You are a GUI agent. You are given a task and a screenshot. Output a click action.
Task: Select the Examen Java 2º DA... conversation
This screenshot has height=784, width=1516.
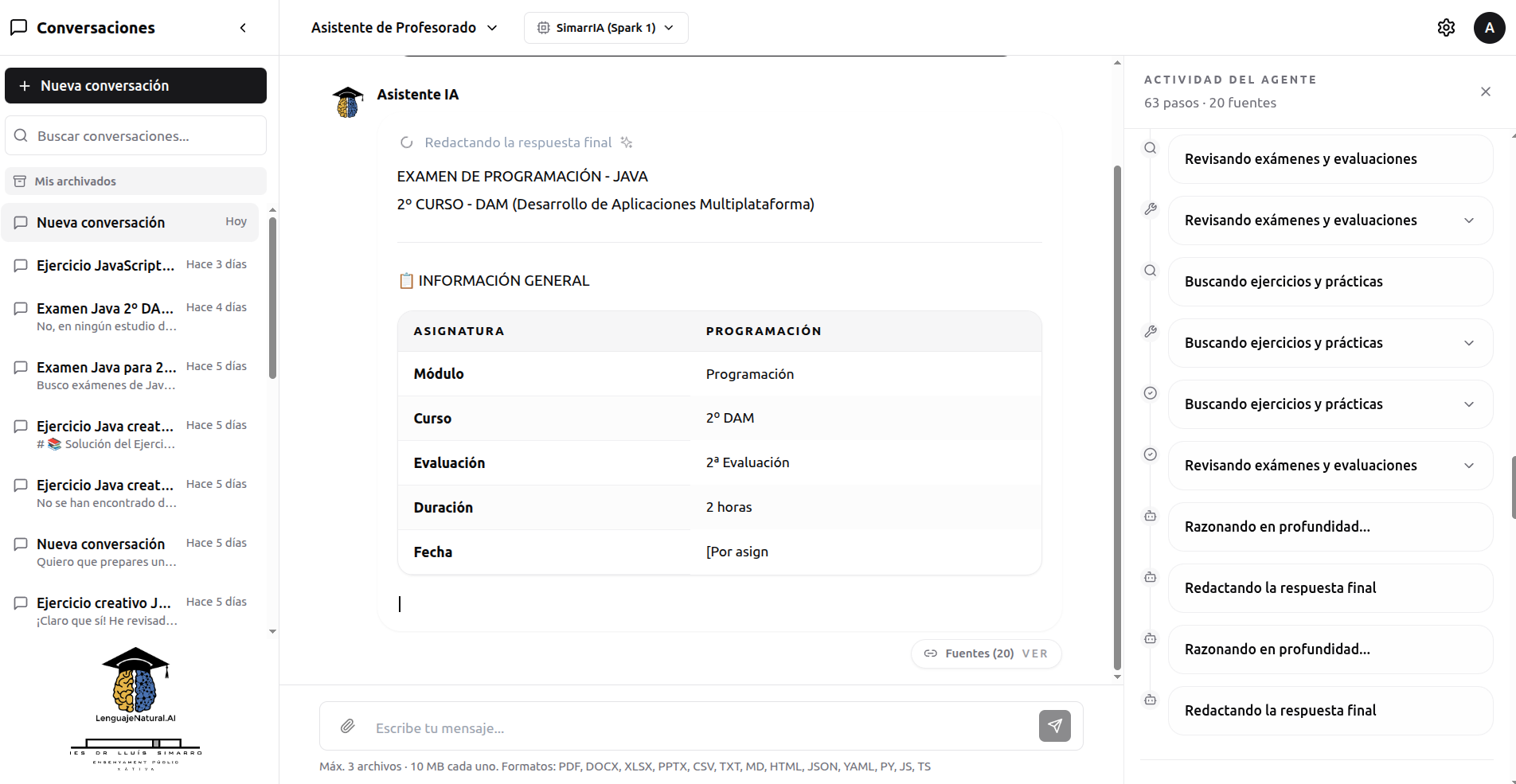131,317
